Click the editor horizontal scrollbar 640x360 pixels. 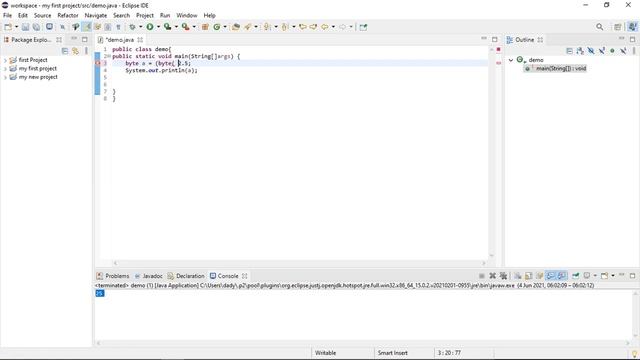[300, 263]
